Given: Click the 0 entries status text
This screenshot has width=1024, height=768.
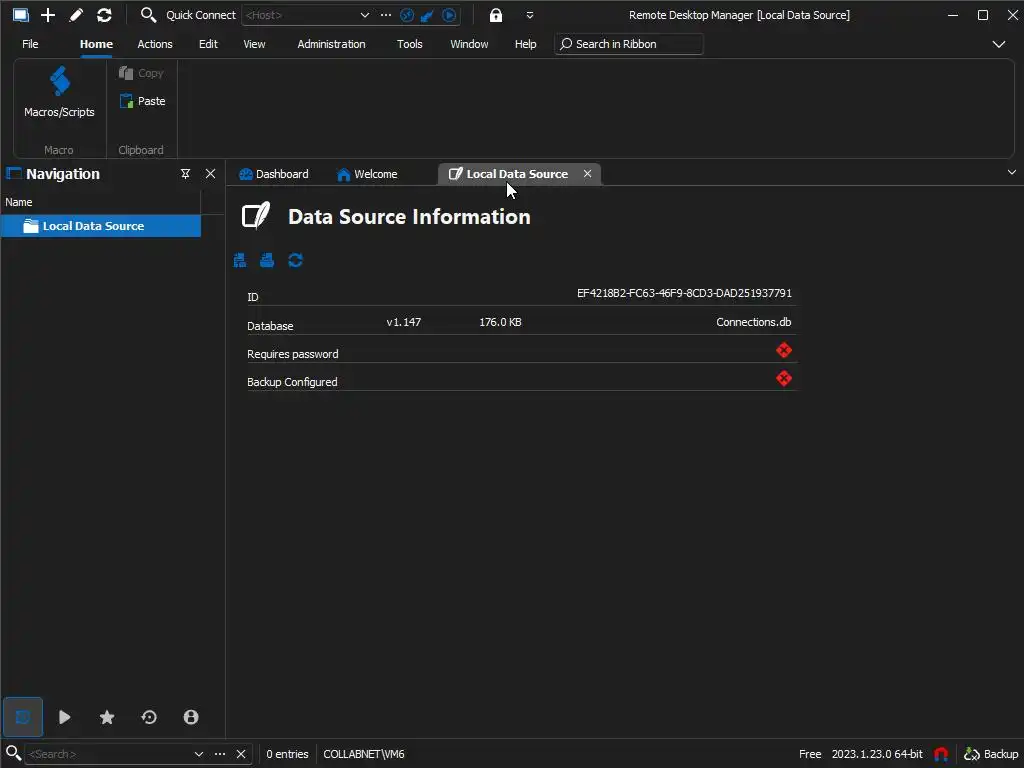Looking at the screenshot, I should coord(287,754).
